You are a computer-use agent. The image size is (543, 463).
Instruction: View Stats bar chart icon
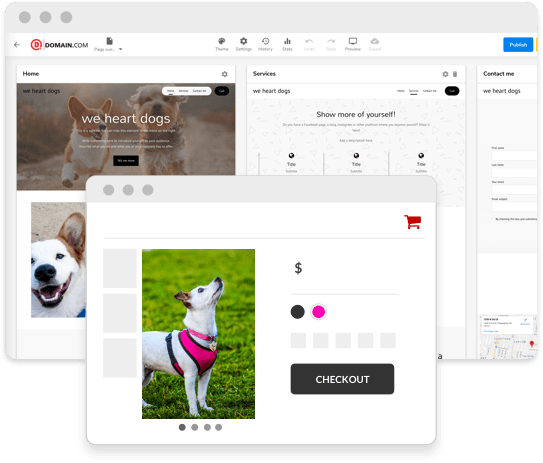pos(287,41)
